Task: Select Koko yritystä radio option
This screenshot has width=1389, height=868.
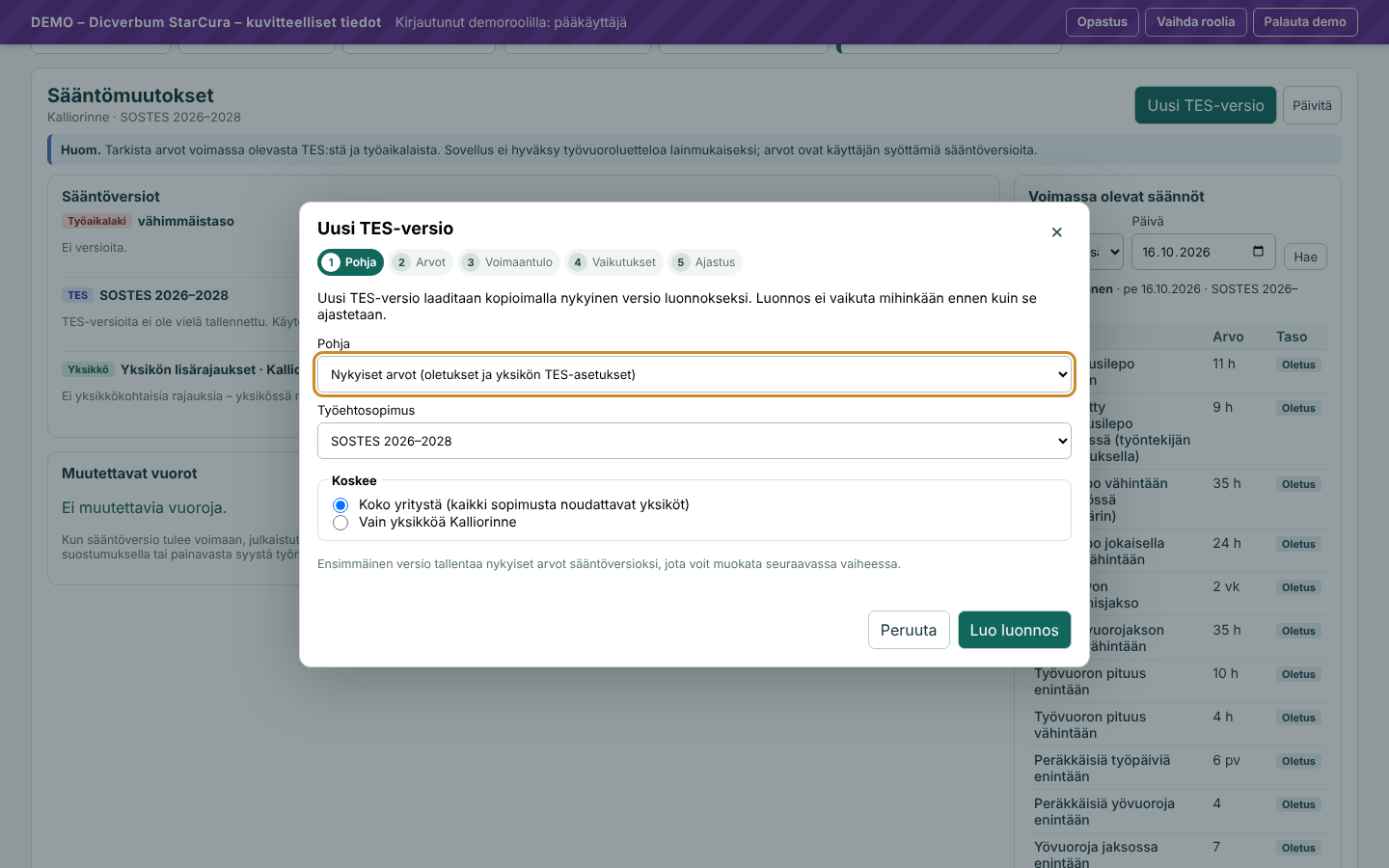Action: pos(340,505)
